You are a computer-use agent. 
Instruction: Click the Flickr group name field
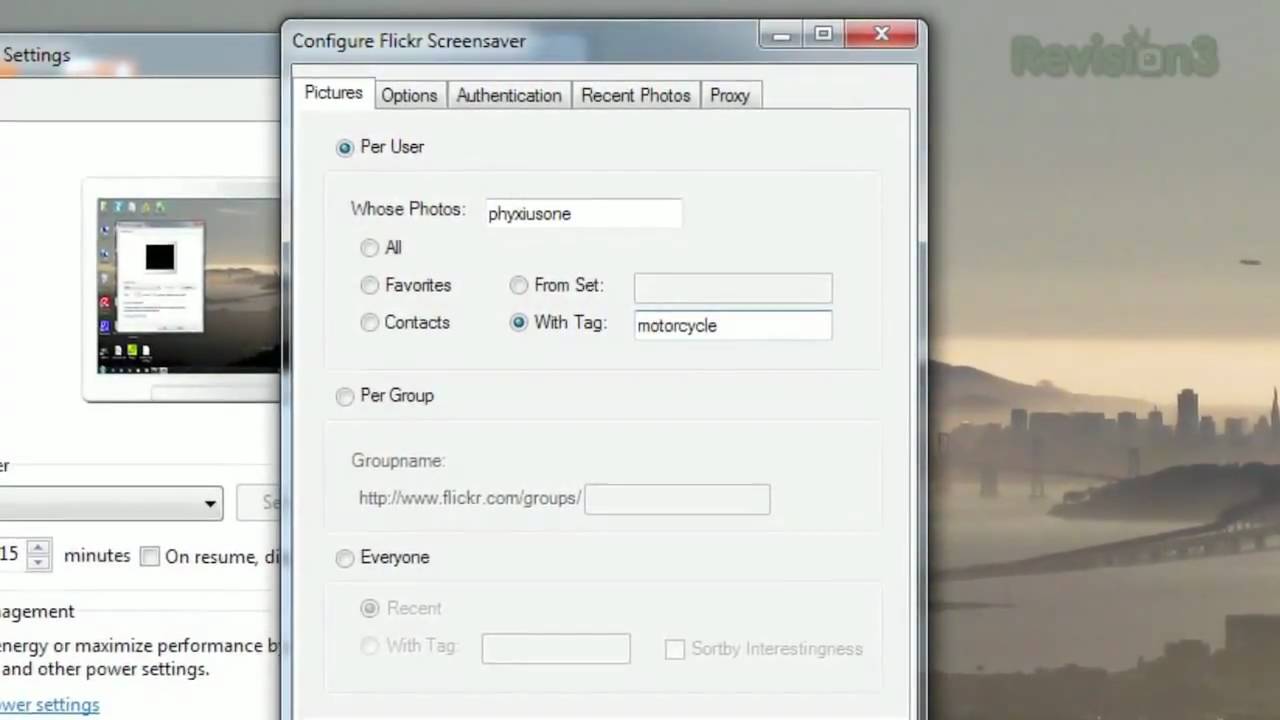[x=677, y=499]
